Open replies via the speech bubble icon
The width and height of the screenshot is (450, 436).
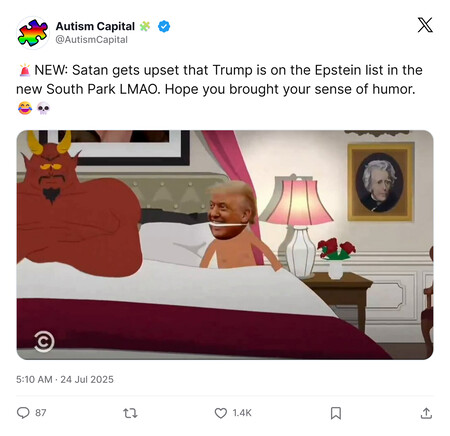23,413
